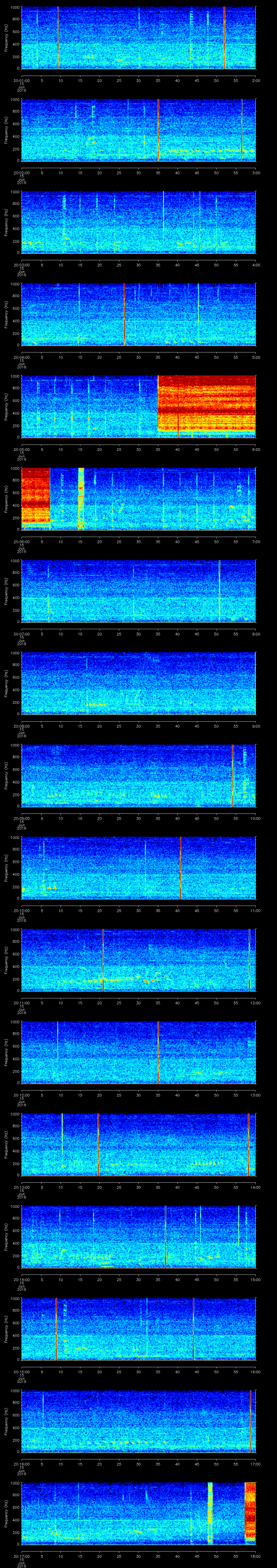This screenshot has width=277, height=1568.
Task: Click the 20:05:00 start time label
Action: click(x=21, y=449)
